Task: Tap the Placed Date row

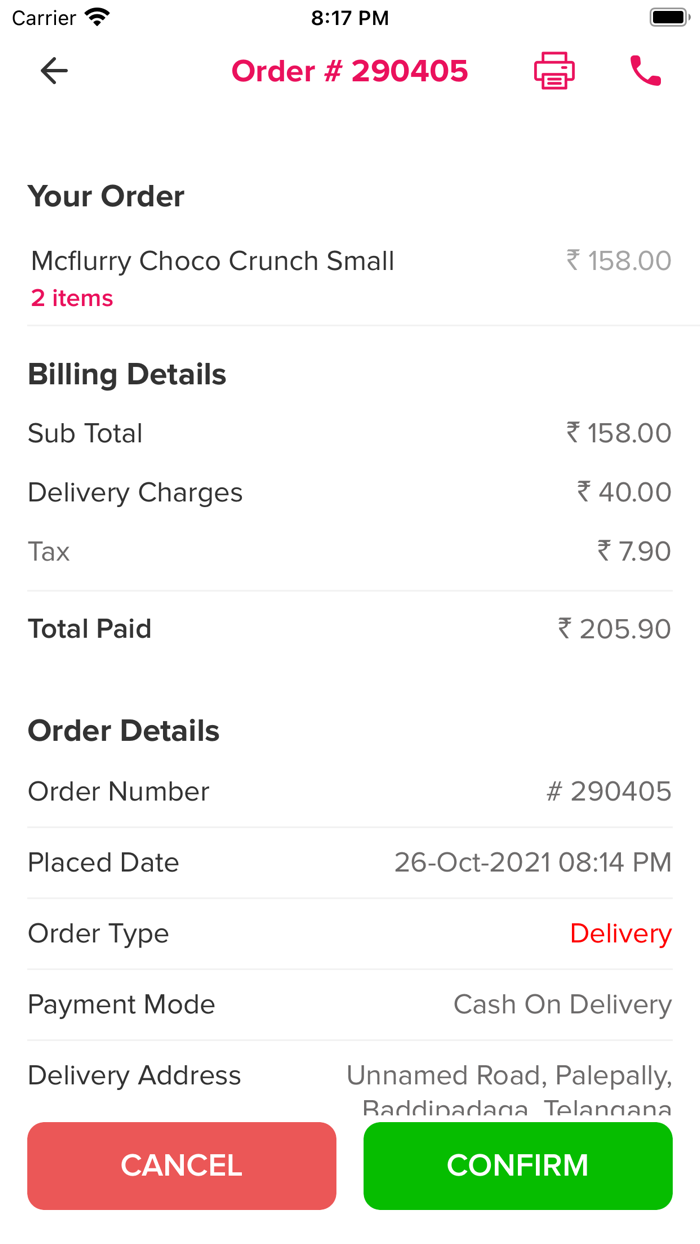Action: pyautogui.click(x=349, y=862)
